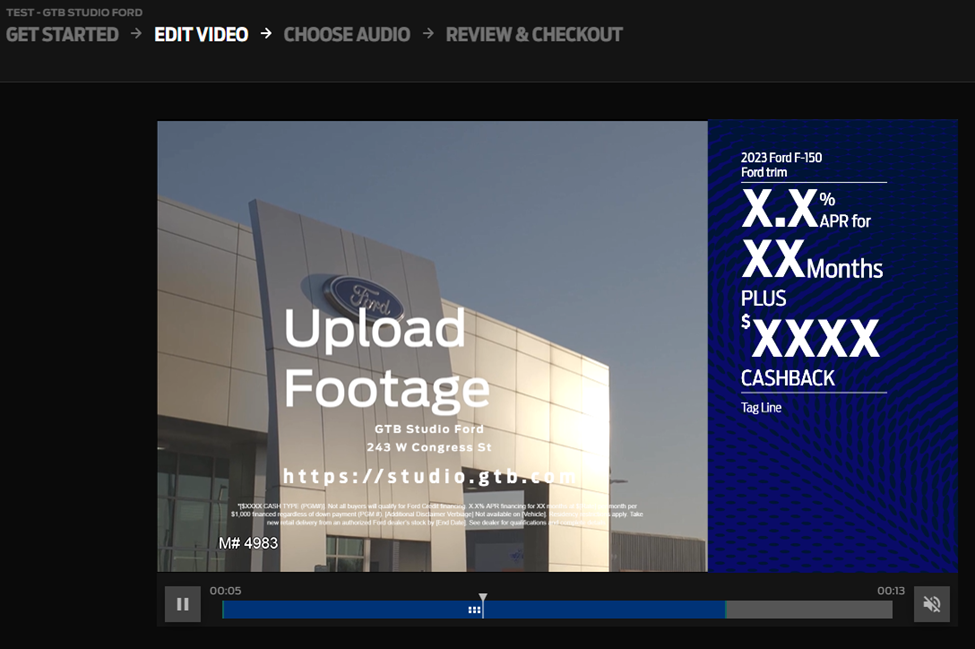Screen dimensions: 975x649
Task: Click the Ford trim subtitle
Action: 764,172
